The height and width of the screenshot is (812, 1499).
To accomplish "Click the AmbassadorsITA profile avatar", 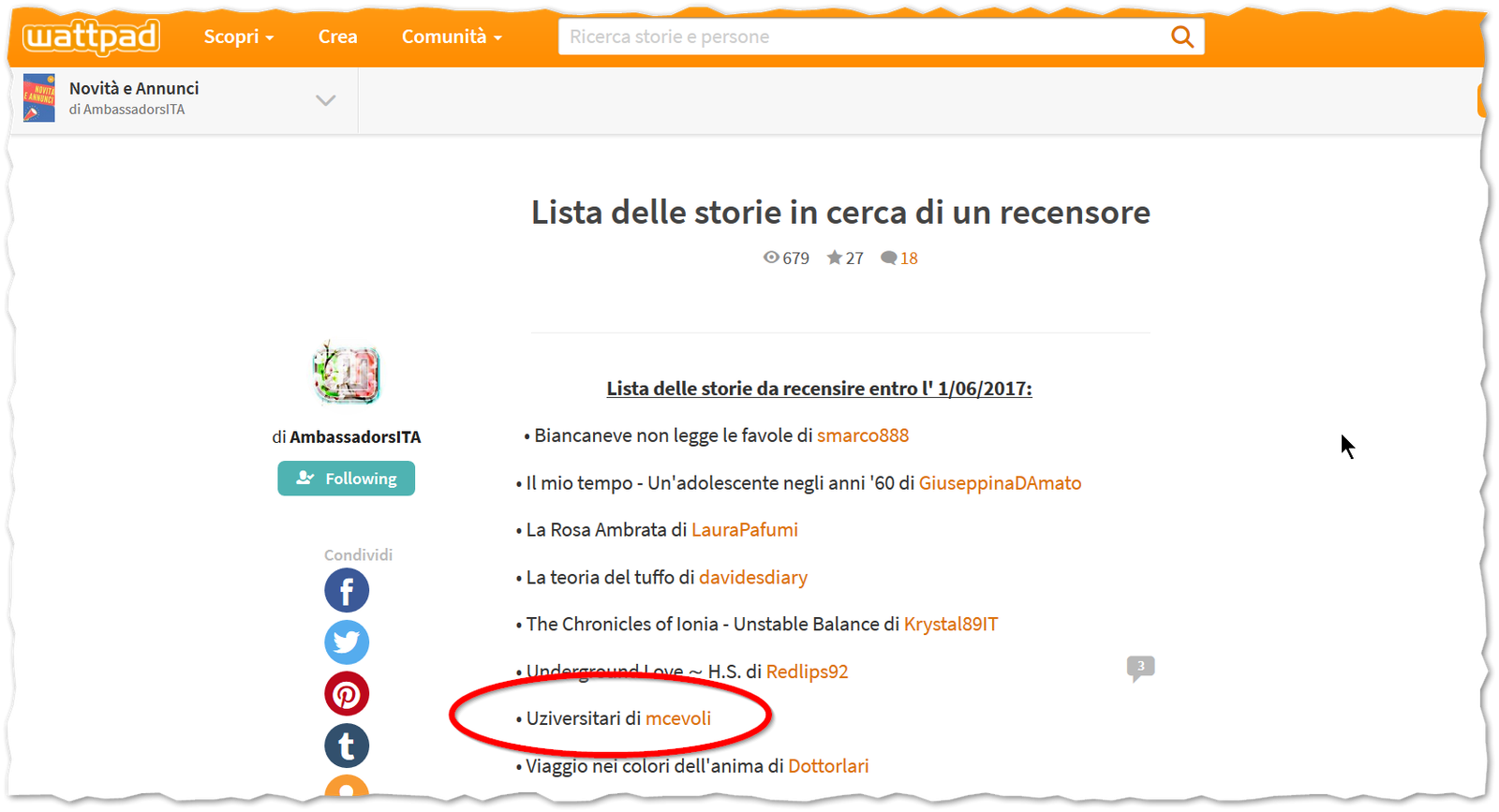I will [x=347, y=374].
